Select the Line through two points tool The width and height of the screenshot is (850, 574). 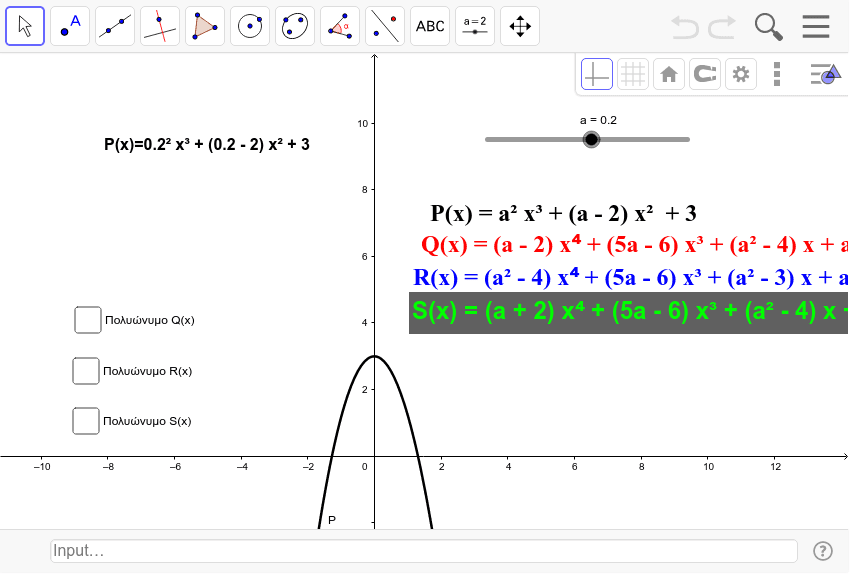(x=115, y=26)
